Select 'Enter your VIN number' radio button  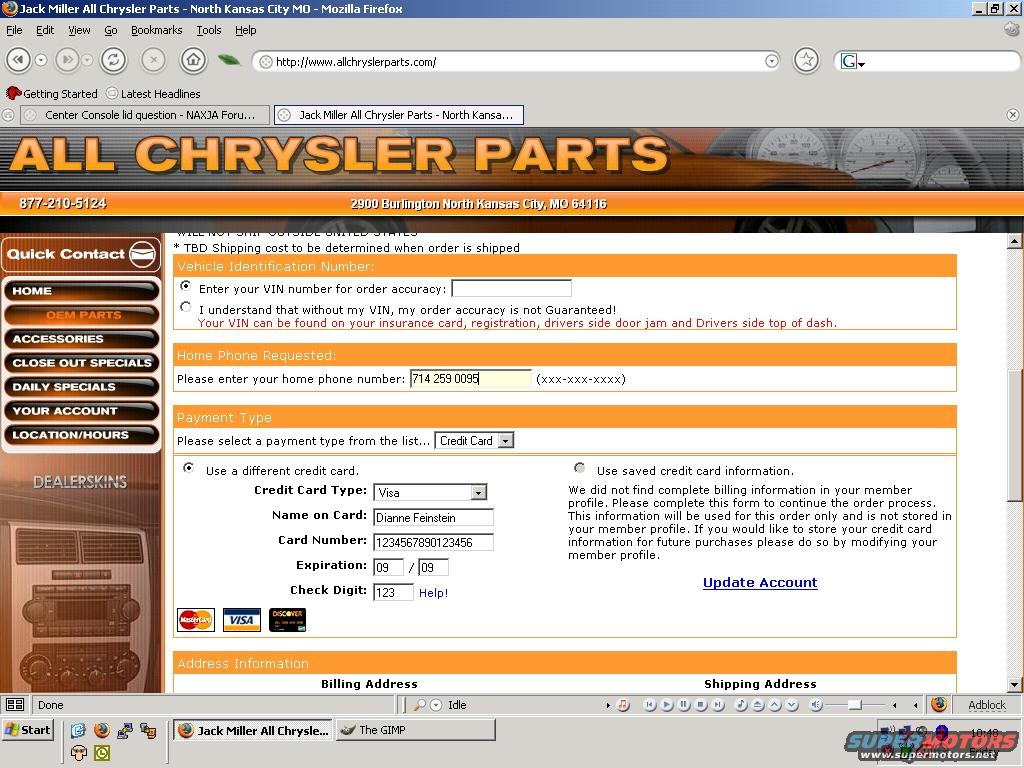(186, 287)
